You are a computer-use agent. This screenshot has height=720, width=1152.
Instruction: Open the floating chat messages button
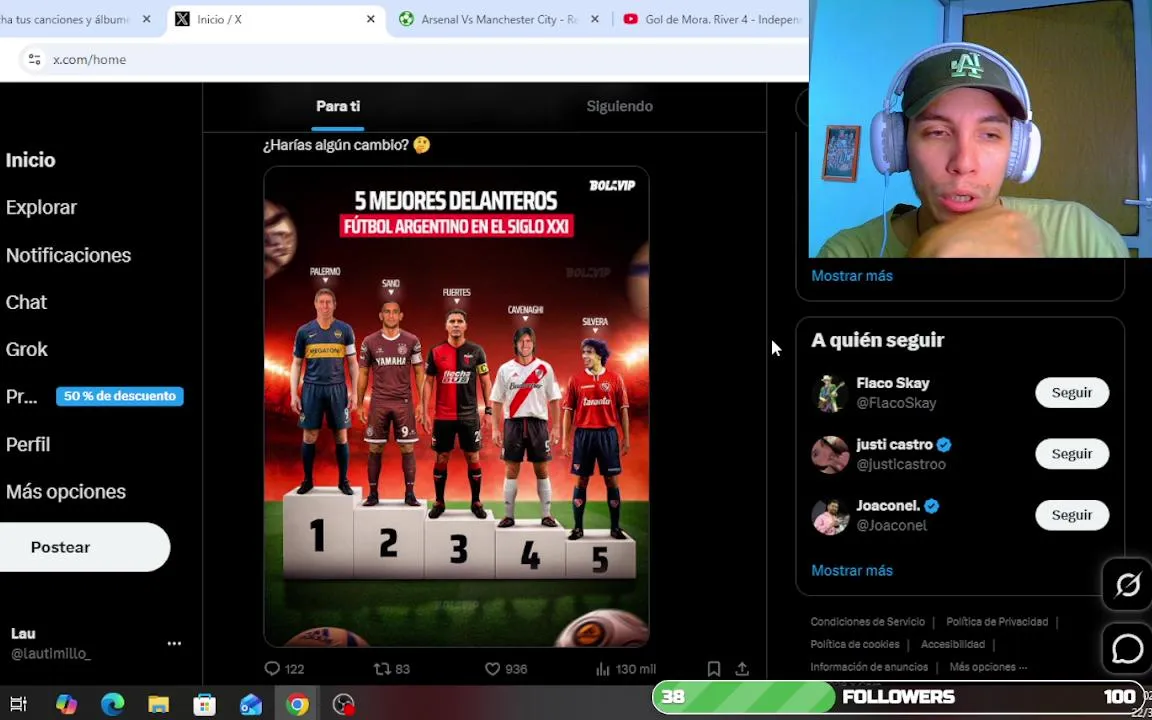1127,649
